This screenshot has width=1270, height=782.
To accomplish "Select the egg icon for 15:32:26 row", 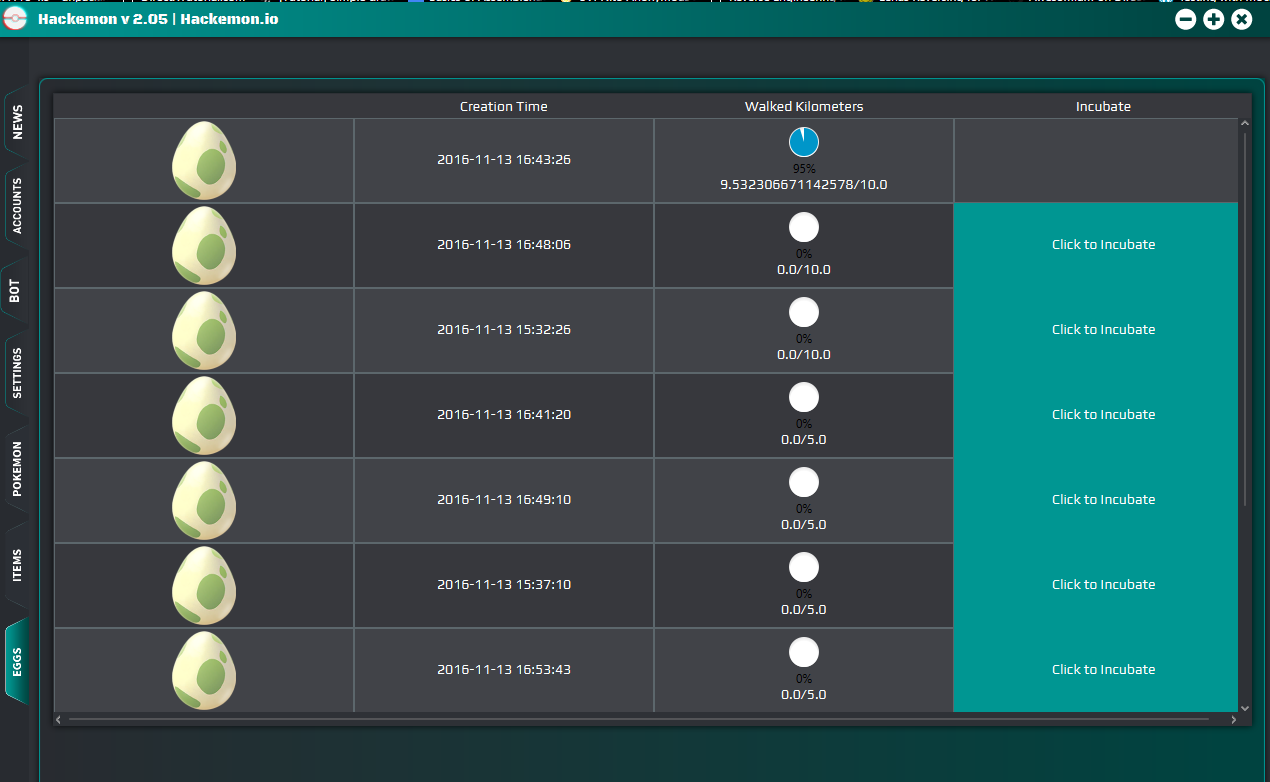I will pos(204,330).
